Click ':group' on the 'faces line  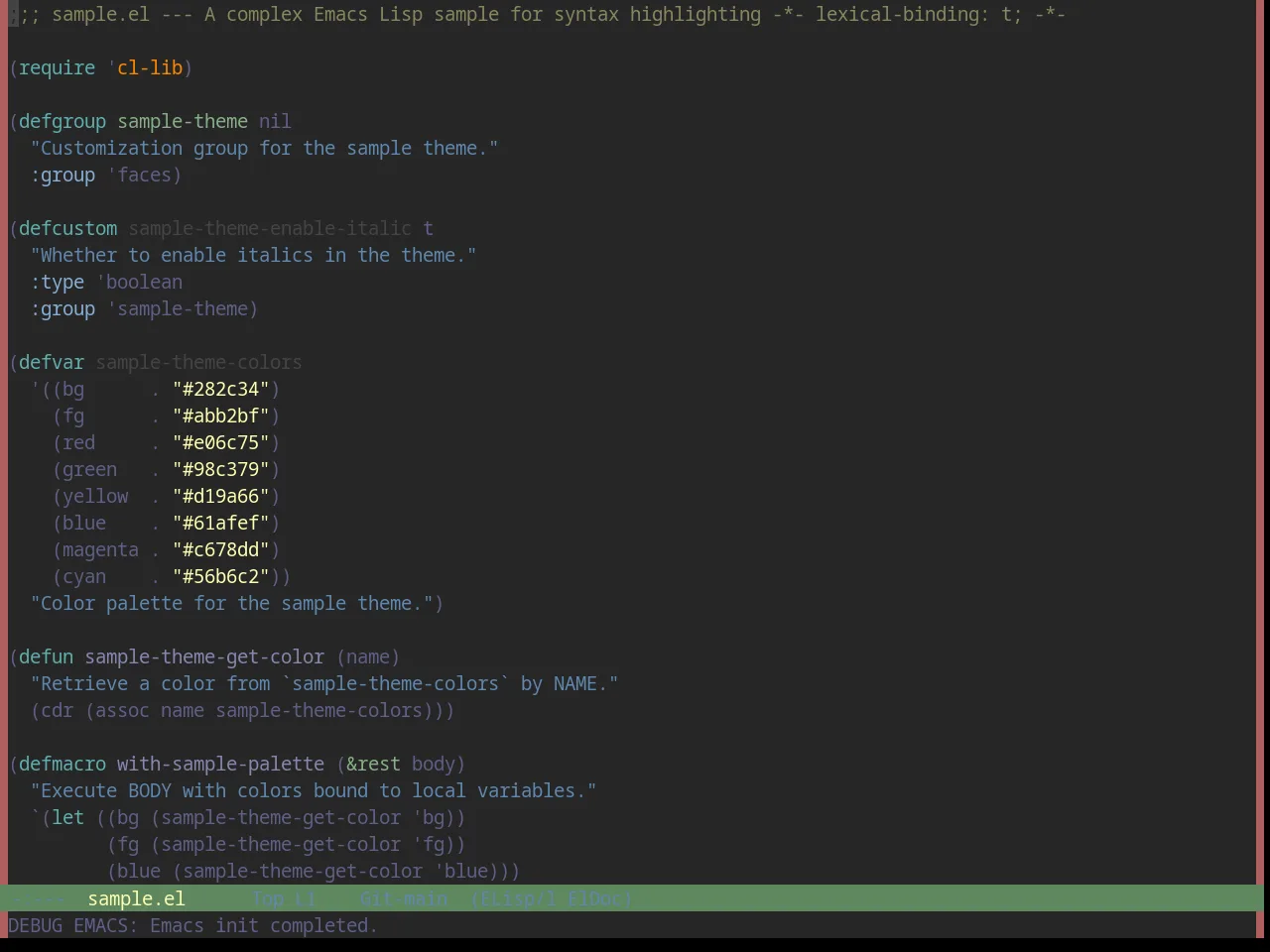tap(63, 175)
